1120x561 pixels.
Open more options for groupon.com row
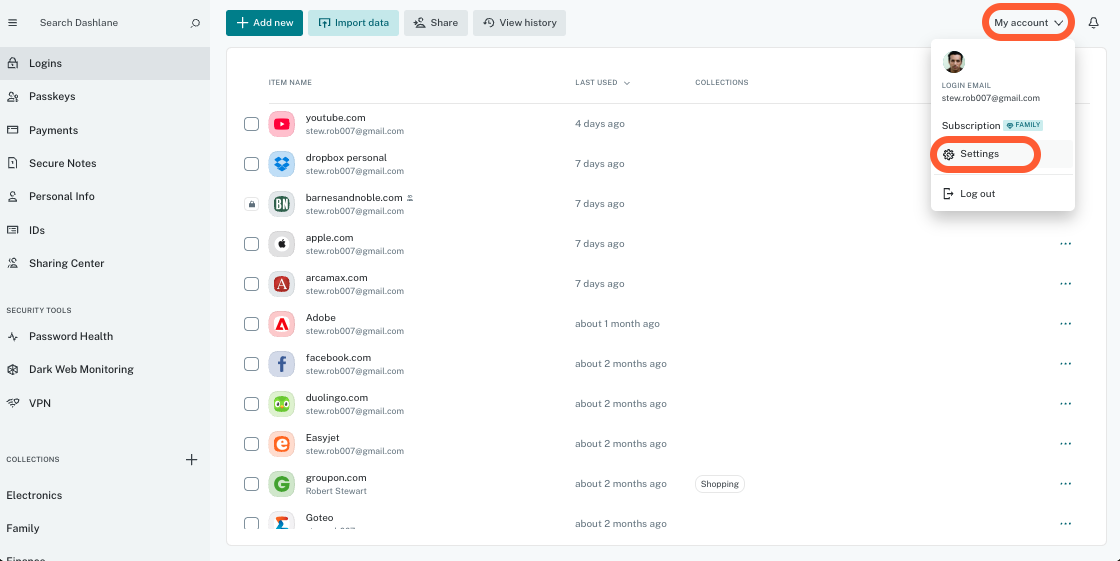[x=1065, y=484]
